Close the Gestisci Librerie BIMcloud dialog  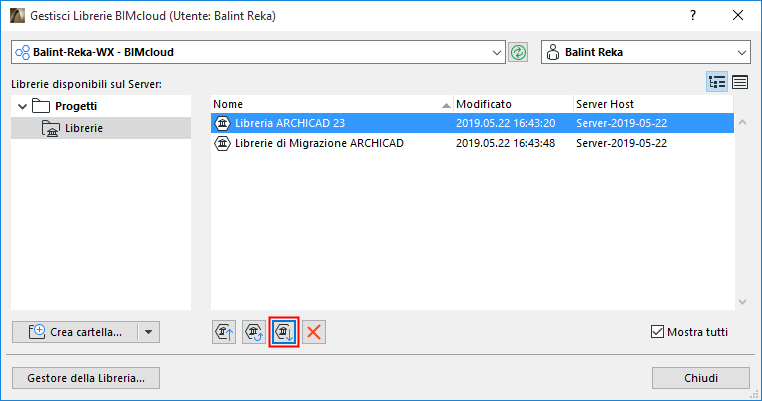click(738, 16)
